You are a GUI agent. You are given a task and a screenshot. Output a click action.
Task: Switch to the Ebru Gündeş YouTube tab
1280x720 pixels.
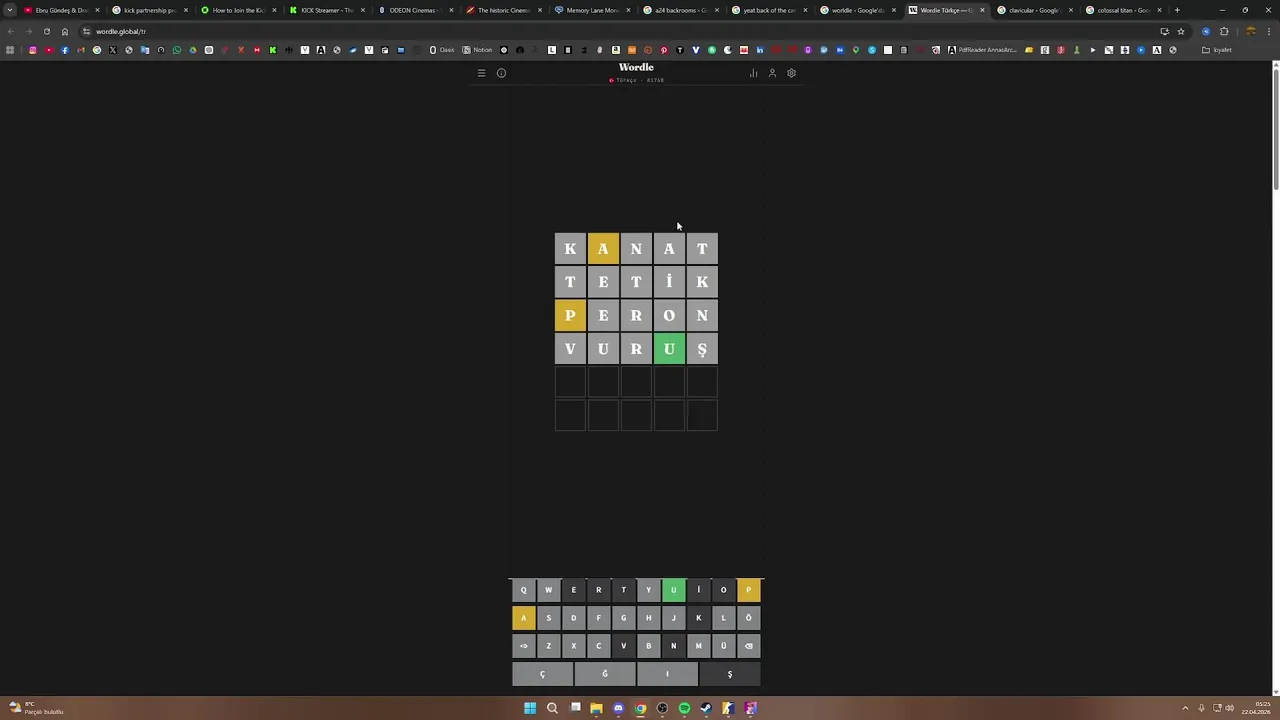pyautogui.click(x=60, y=10)
